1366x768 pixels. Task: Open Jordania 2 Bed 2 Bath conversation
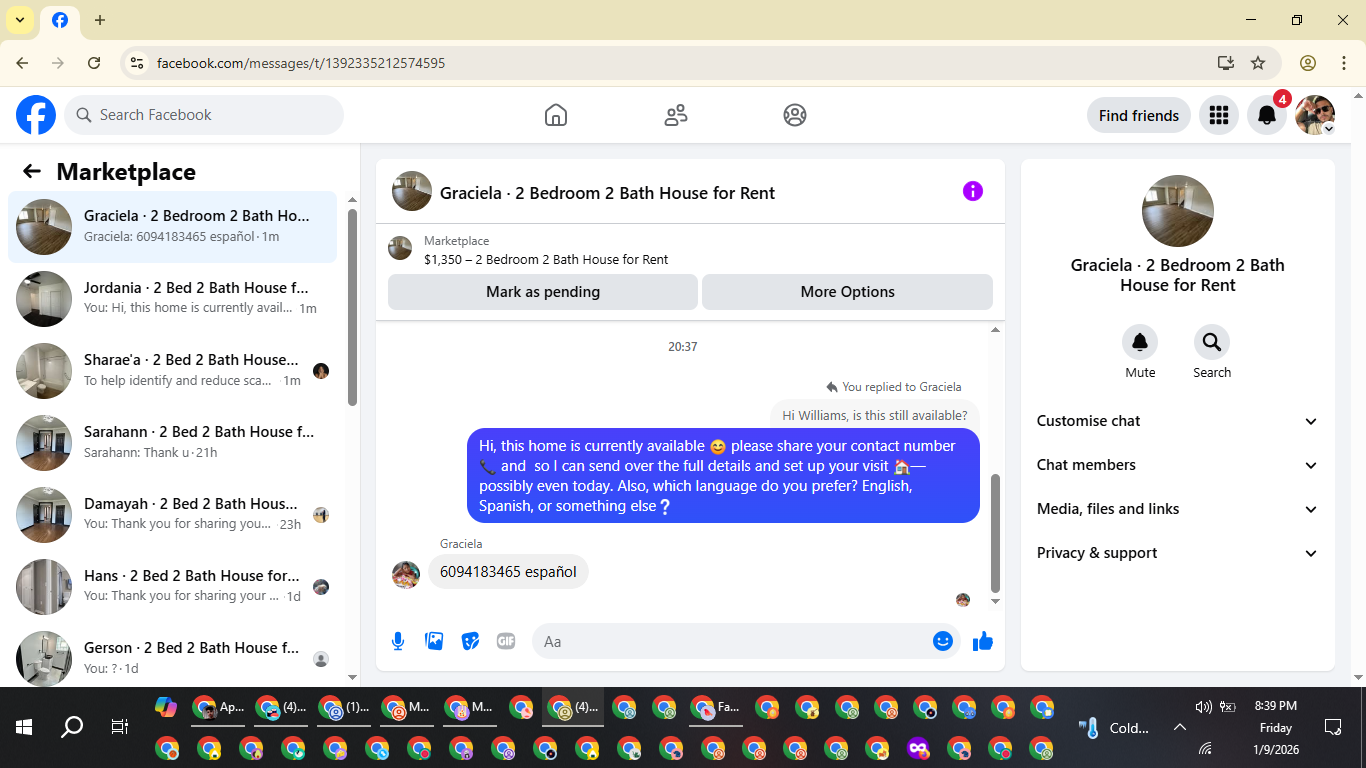173,299
